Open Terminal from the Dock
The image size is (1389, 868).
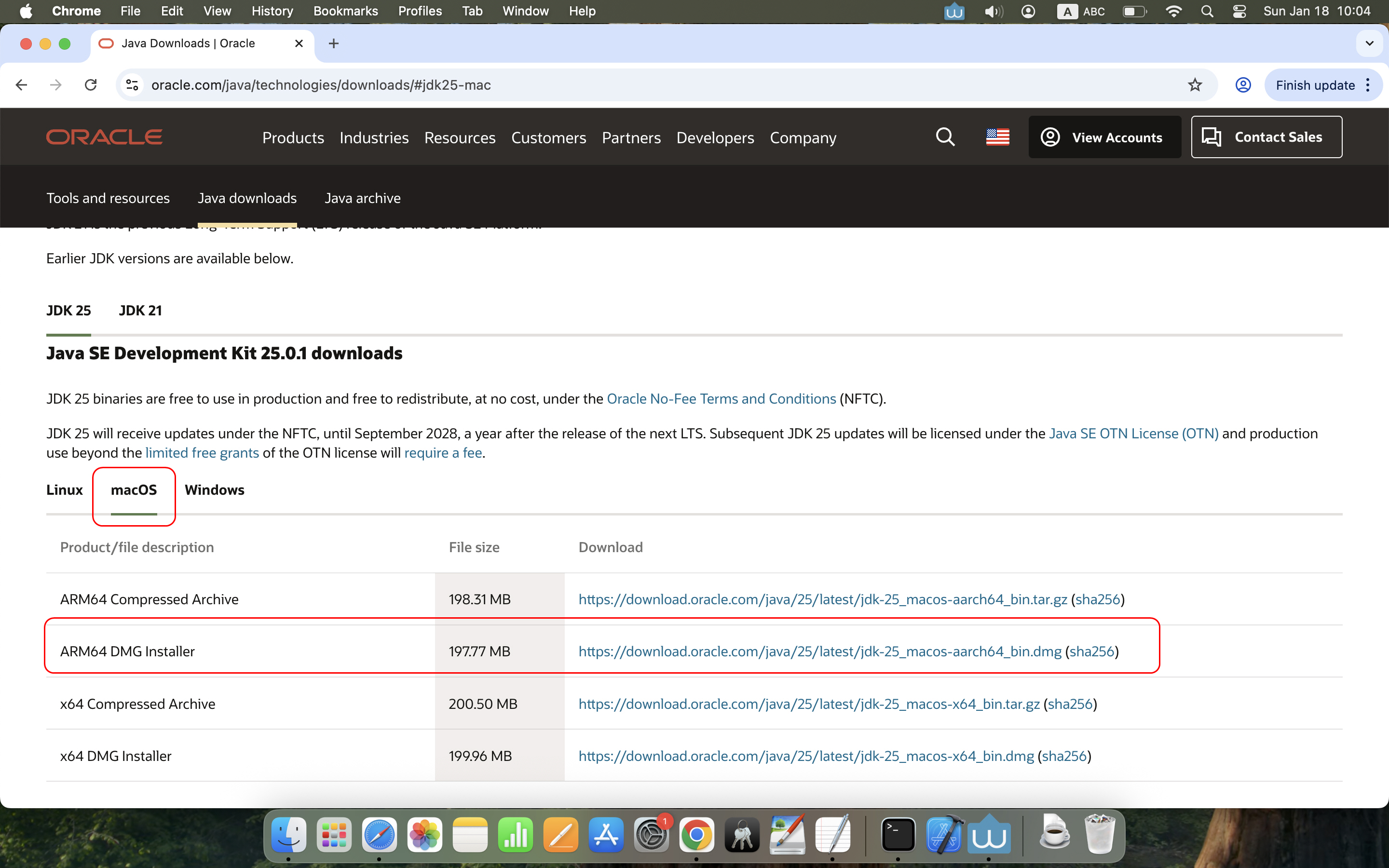coord(898,835)
